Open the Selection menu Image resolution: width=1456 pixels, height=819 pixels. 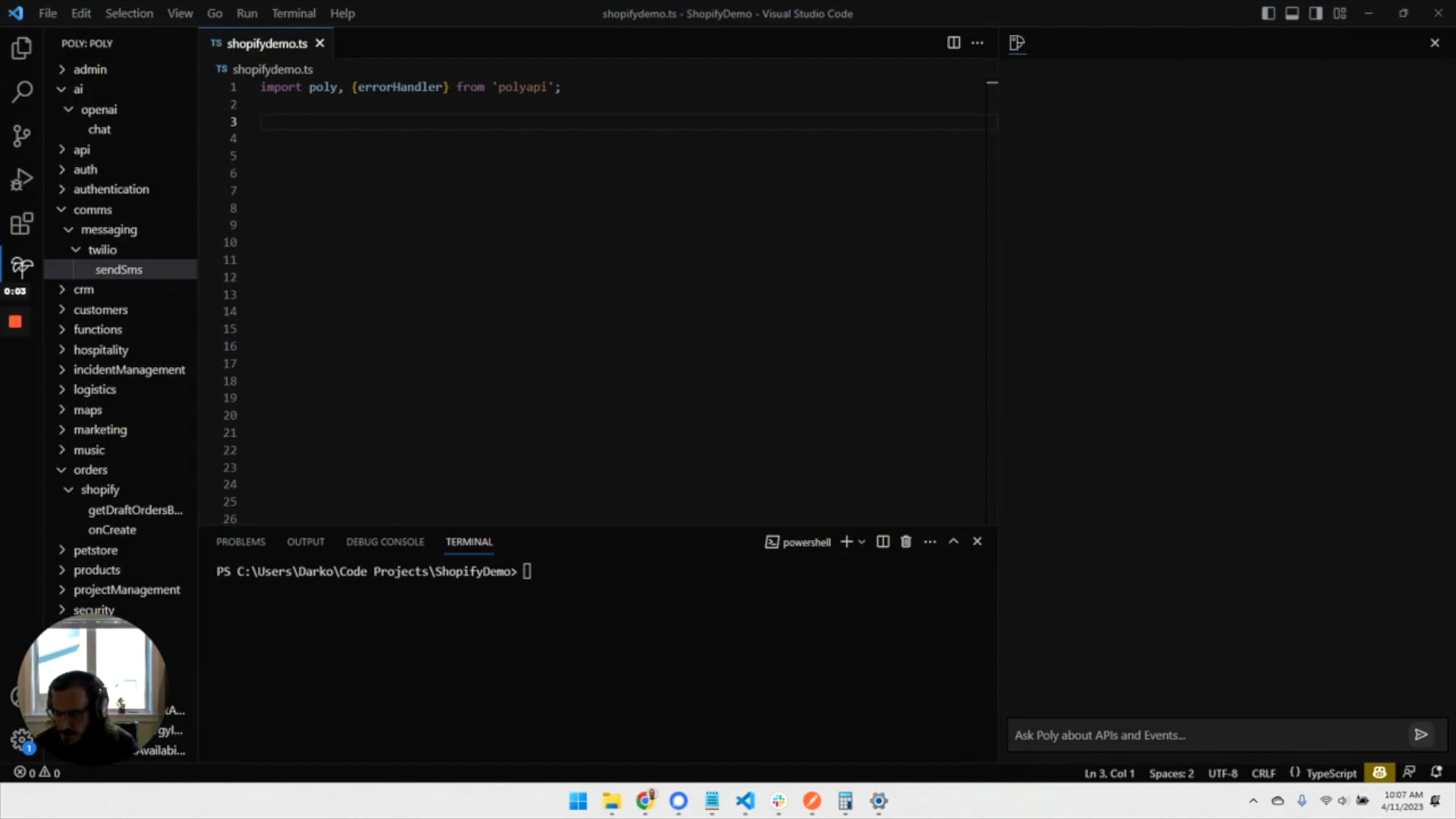[129, 13]
